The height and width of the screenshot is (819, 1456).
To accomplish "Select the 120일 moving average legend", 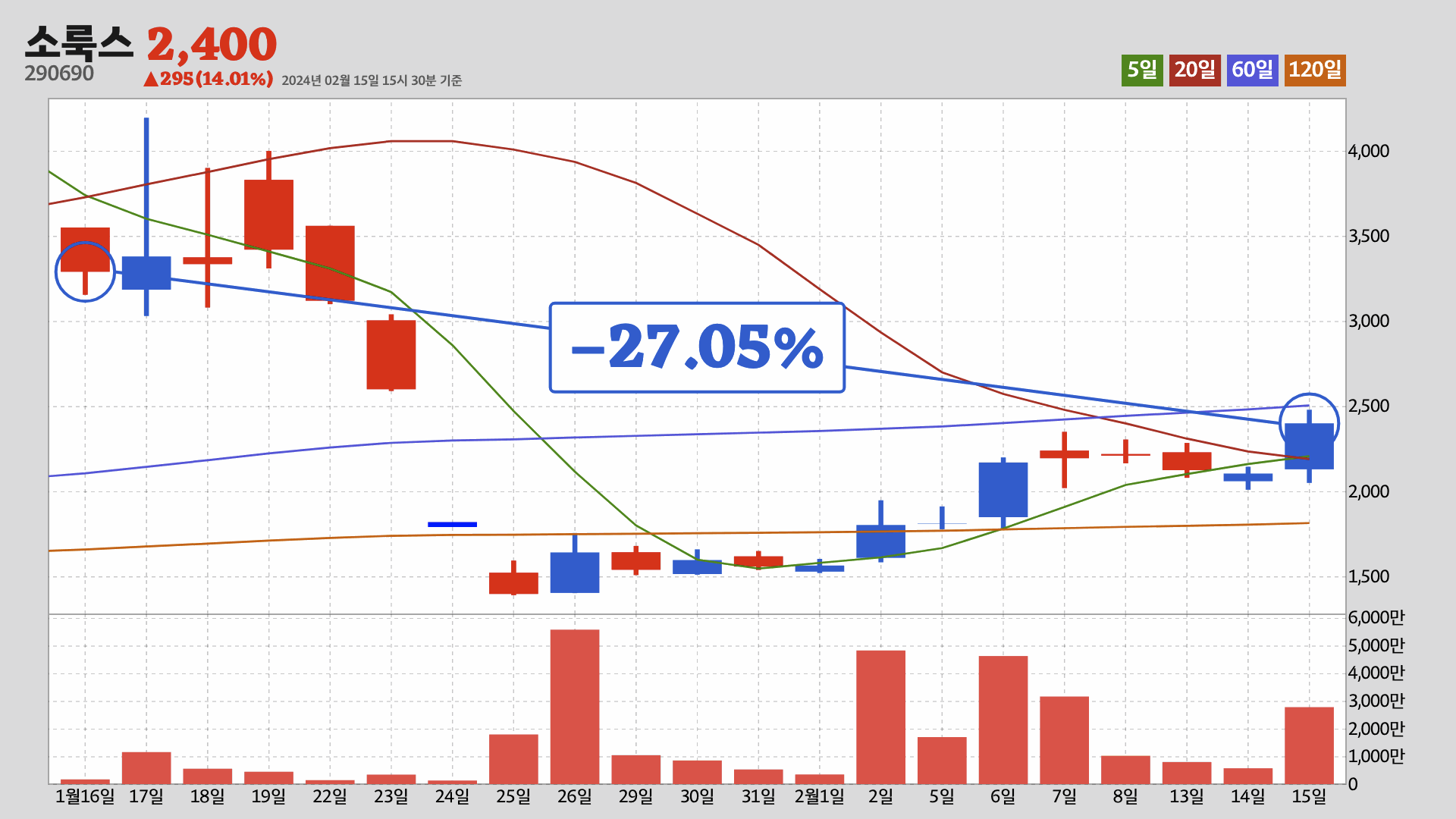I will tap(1315, 70).
